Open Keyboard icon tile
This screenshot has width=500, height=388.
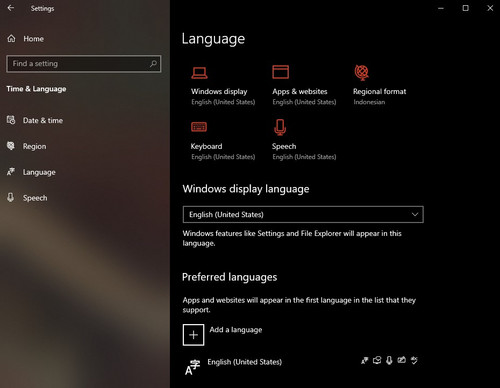(199, 127)
